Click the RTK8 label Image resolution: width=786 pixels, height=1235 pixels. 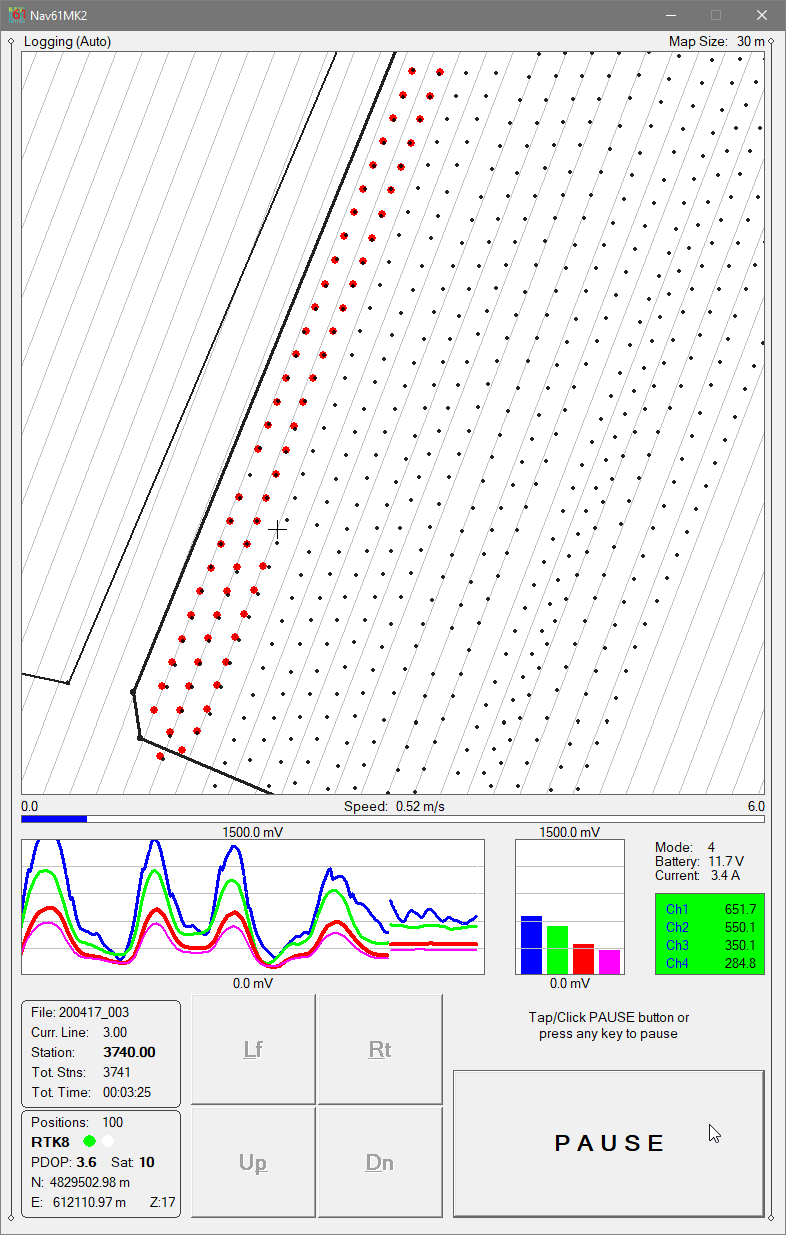tap(50, 1142)
